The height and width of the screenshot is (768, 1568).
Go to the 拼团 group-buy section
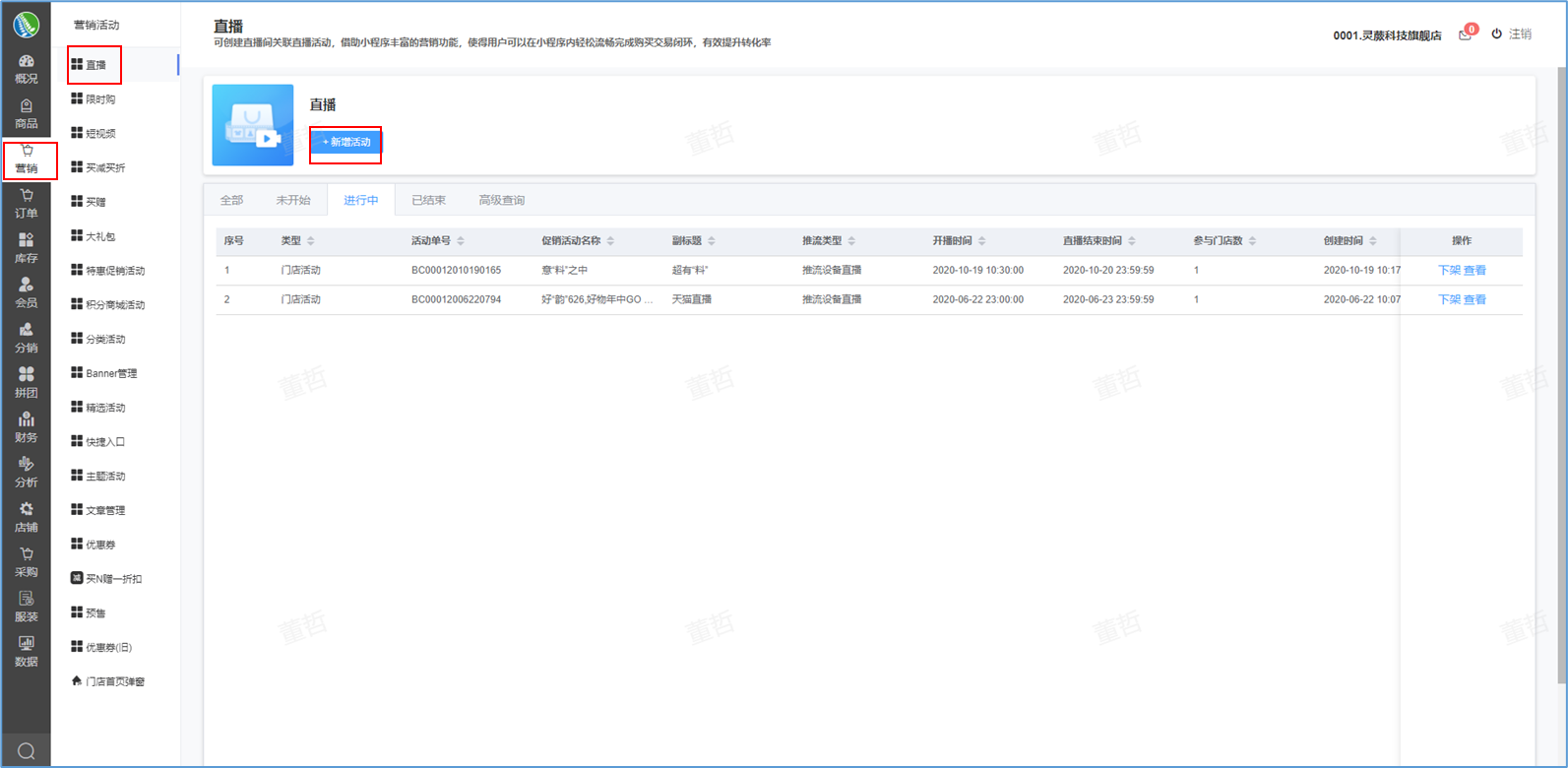tap(27, 383)
